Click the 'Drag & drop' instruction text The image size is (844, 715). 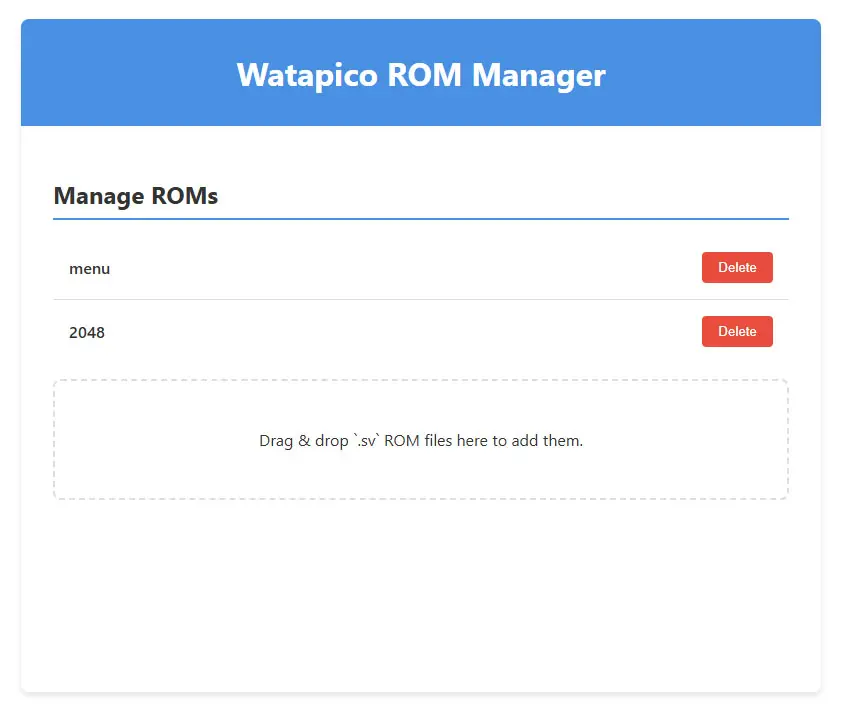click(x=304, y=441)
